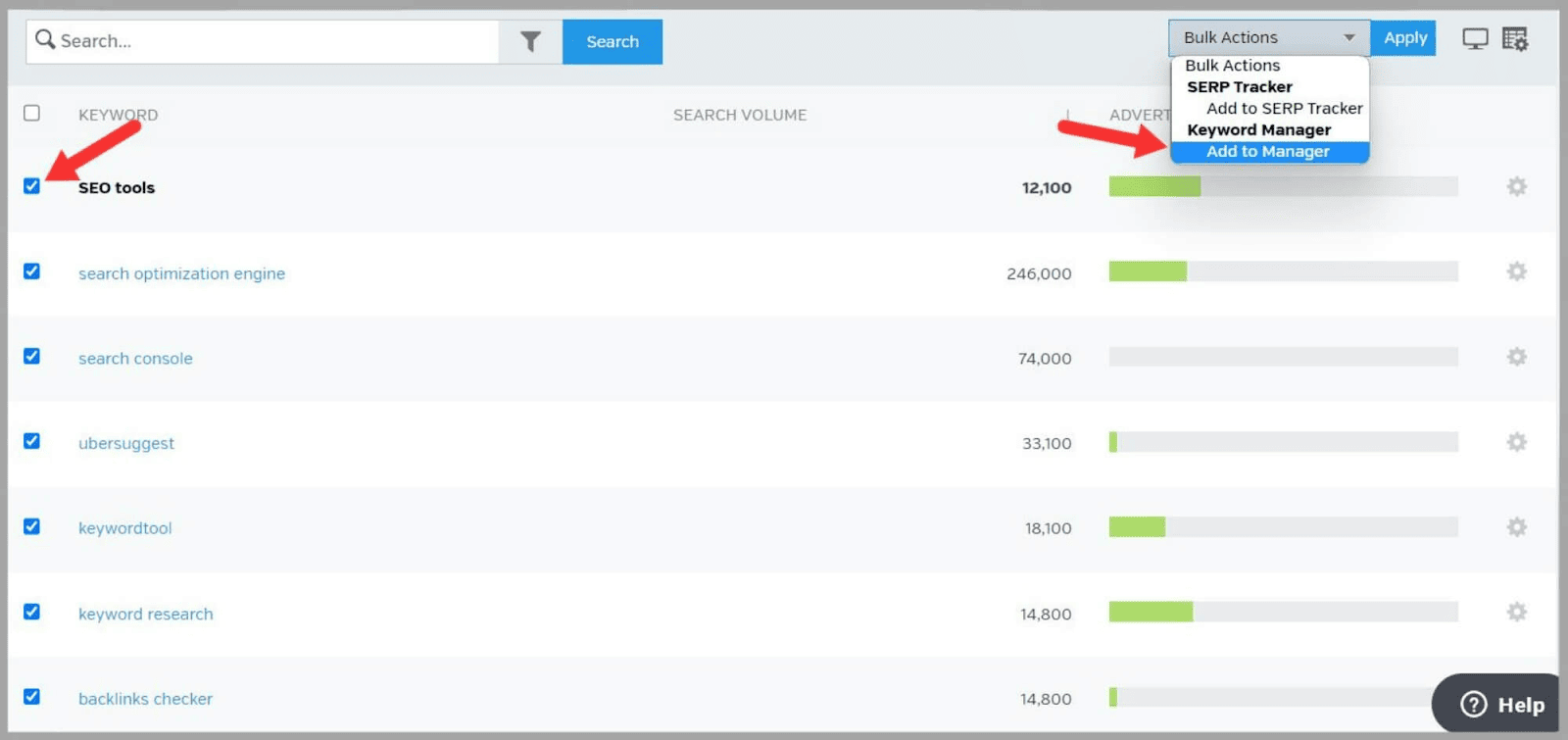Choose Add to SERP Tracker option
Screen dimensions: 1568x740
(x=1284, y=109)
